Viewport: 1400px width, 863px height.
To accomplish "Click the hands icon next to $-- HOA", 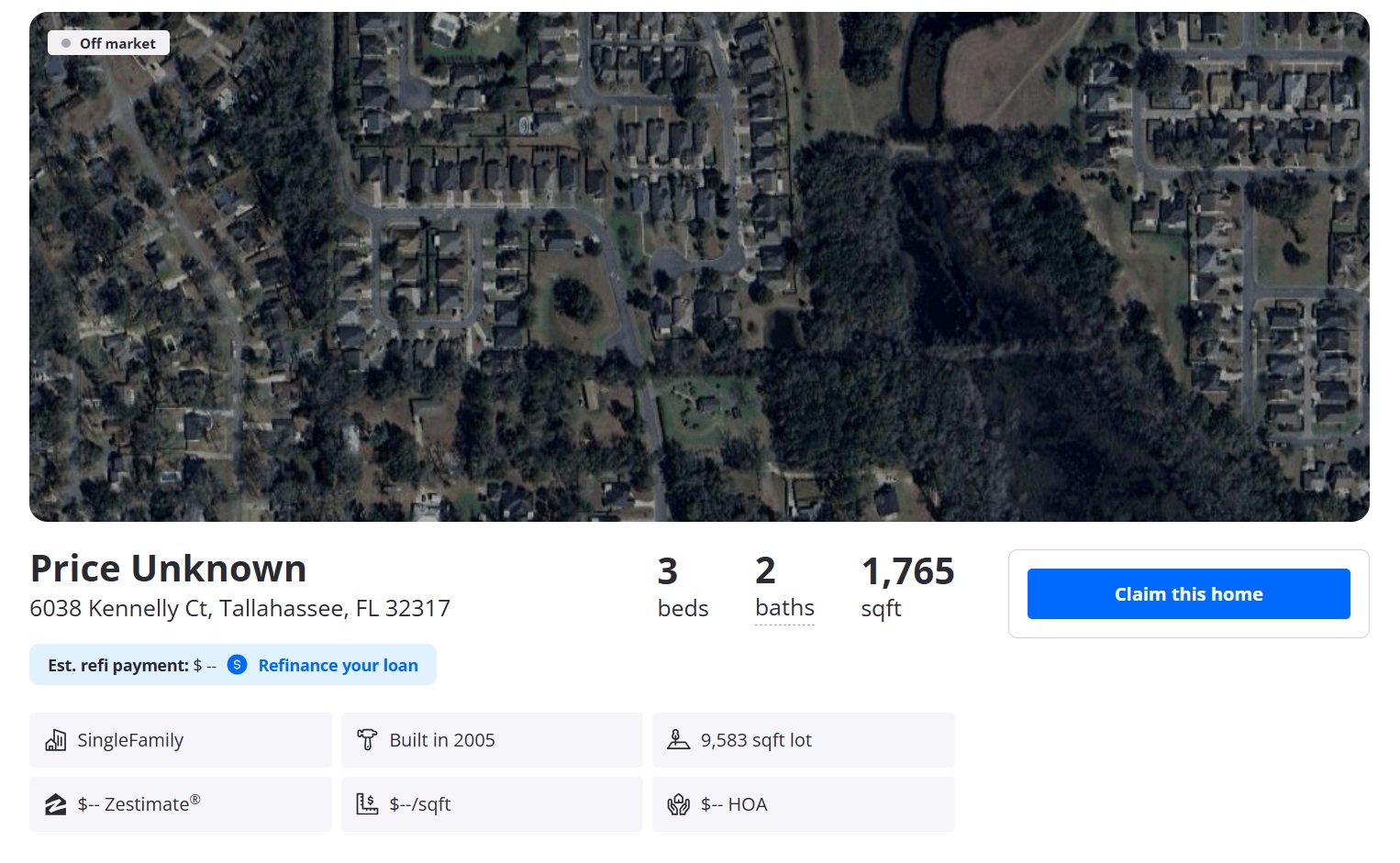I will 679,803.
